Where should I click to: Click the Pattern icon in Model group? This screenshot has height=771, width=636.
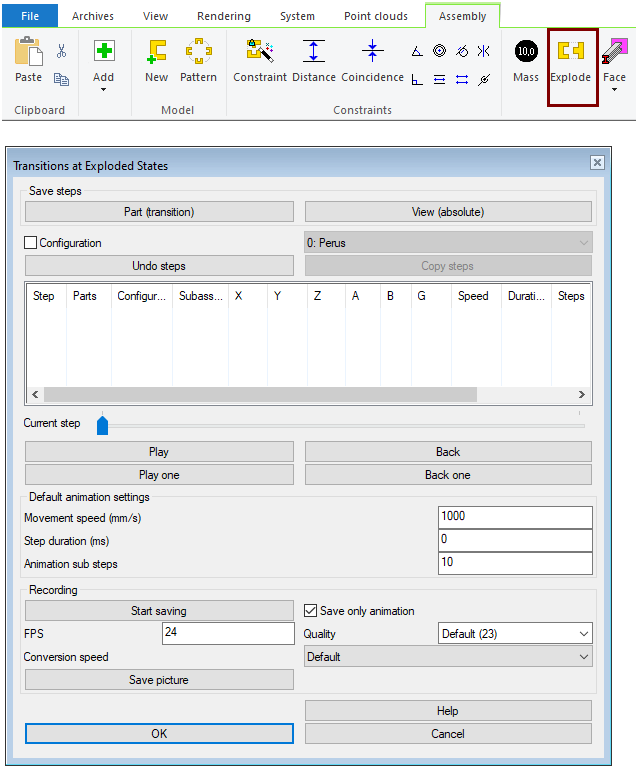click(x=198, y=53)
